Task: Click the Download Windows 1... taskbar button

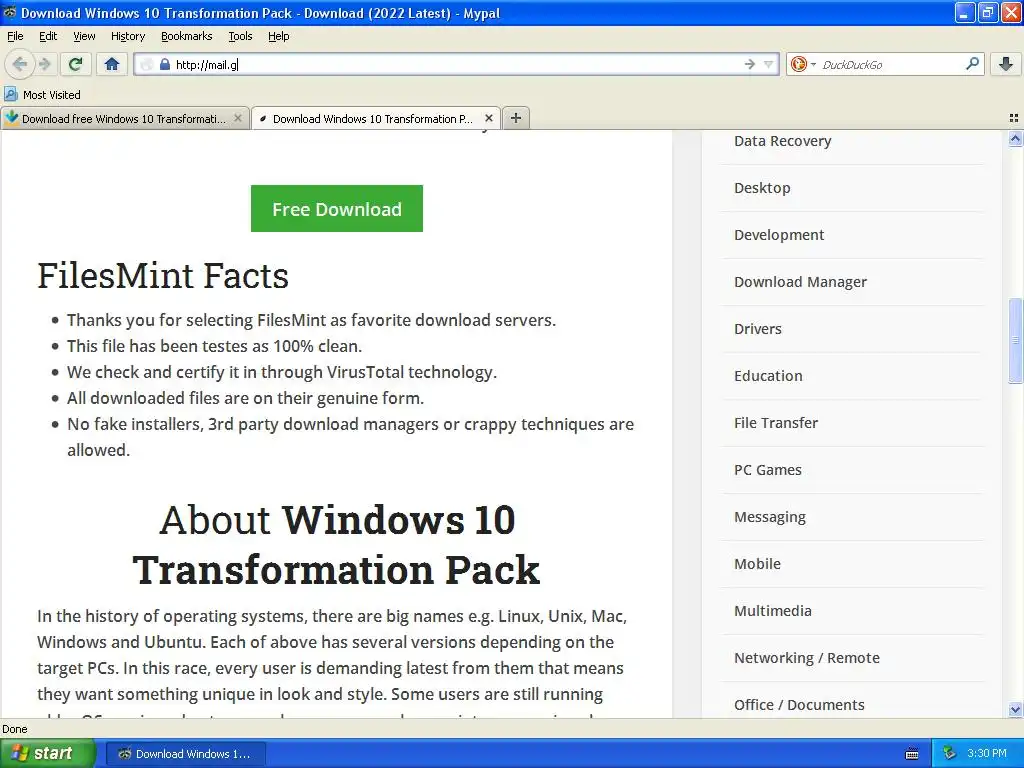Action: tap(185, 754)
